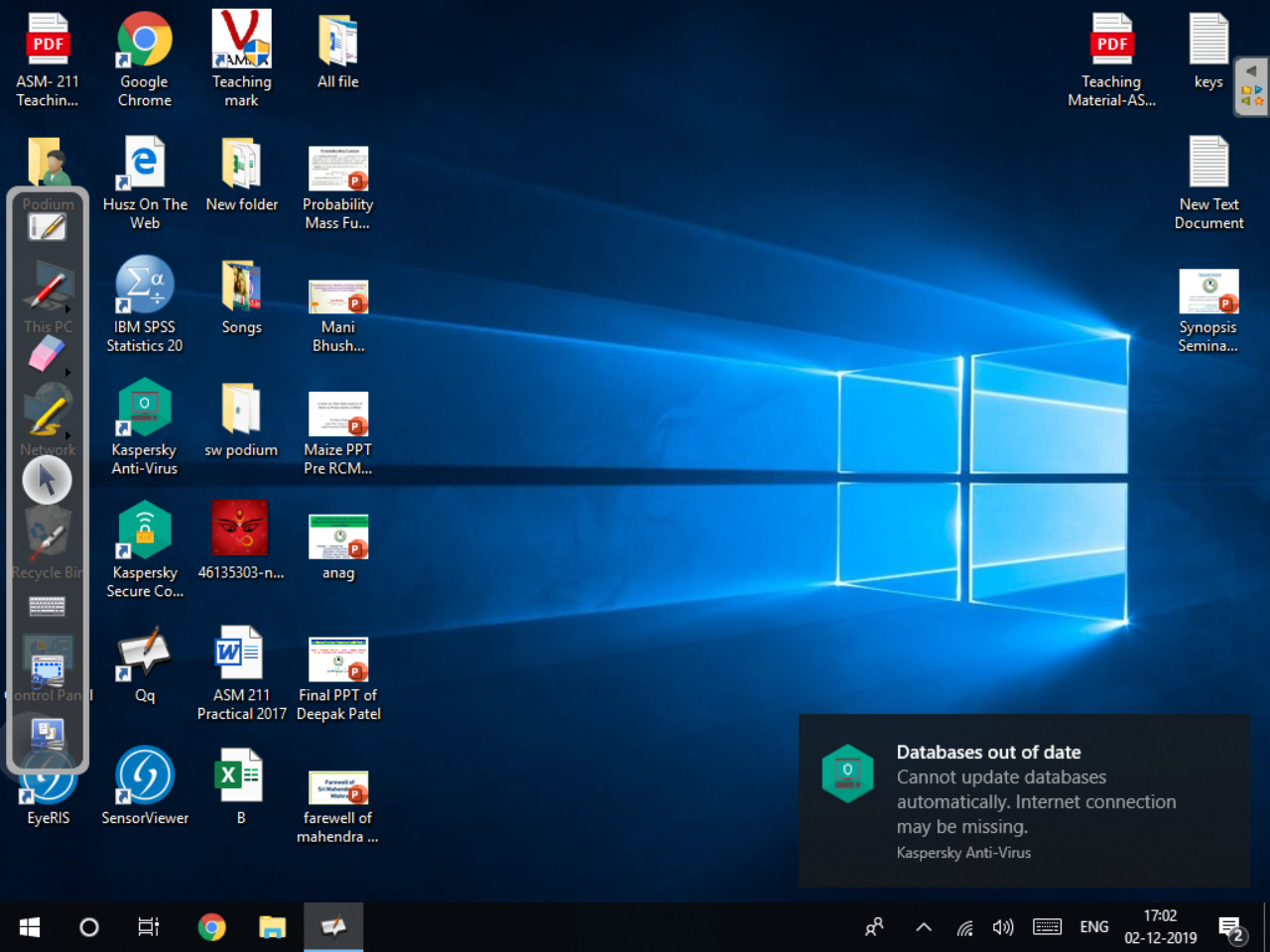
Task: Select the pink eraser tool
Action: tap(46, 352)
